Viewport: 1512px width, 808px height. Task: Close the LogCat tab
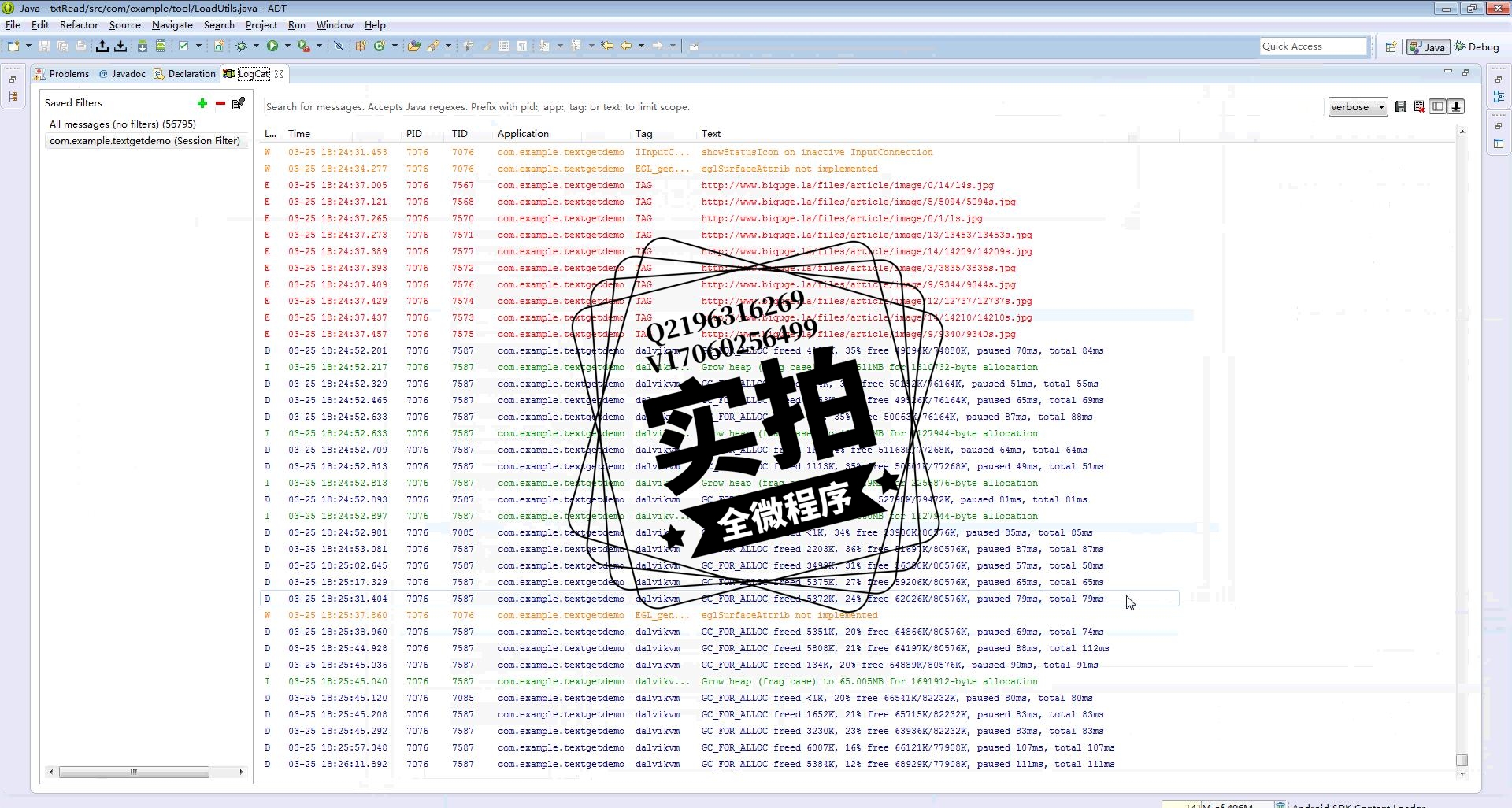tap(279, 74)
